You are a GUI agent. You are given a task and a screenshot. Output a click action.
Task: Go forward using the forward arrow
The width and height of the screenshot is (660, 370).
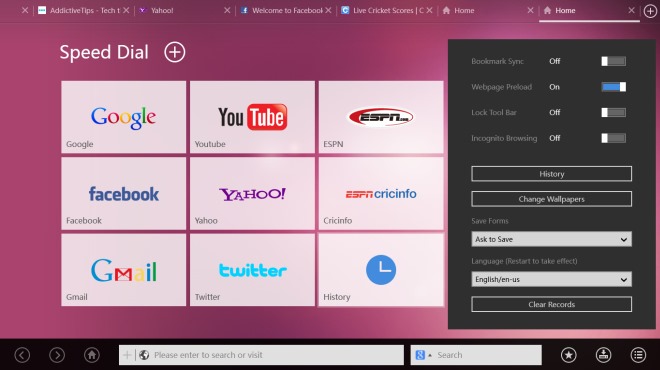click(x=57, y=355)
